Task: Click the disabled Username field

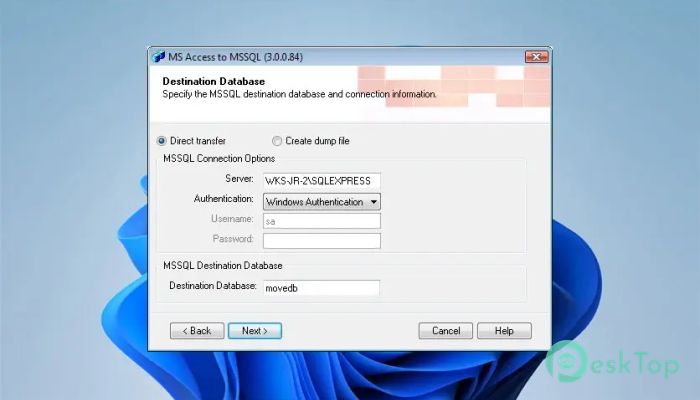Action: click(322, 221)
